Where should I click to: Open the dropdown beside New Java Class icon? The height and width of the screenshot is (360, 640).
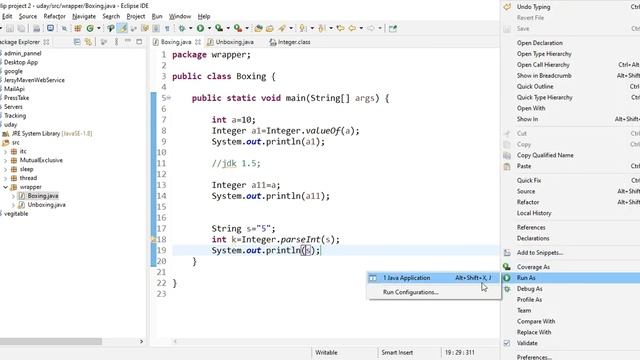(x=98, y=28)
